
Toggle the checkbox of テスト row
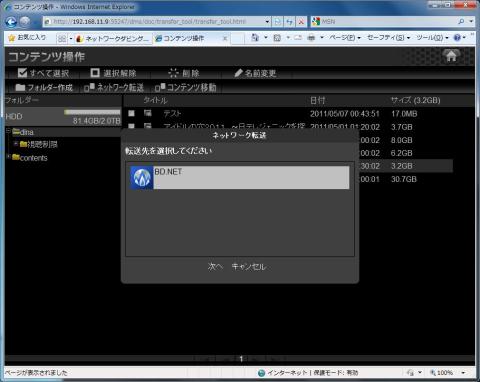132,113
